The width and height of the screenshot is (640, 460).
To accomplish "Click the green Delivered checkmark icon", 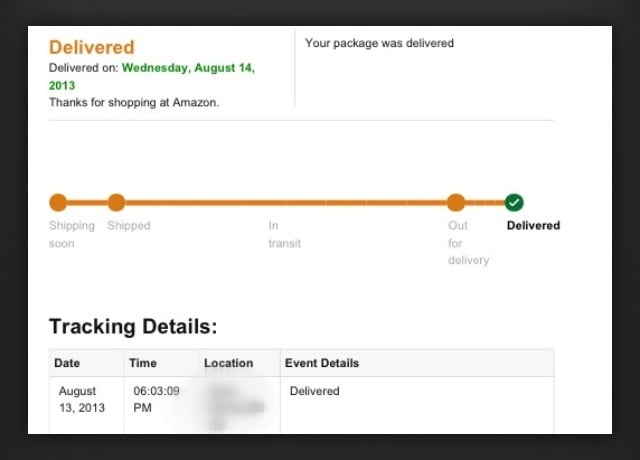I will tap(514, 202).
